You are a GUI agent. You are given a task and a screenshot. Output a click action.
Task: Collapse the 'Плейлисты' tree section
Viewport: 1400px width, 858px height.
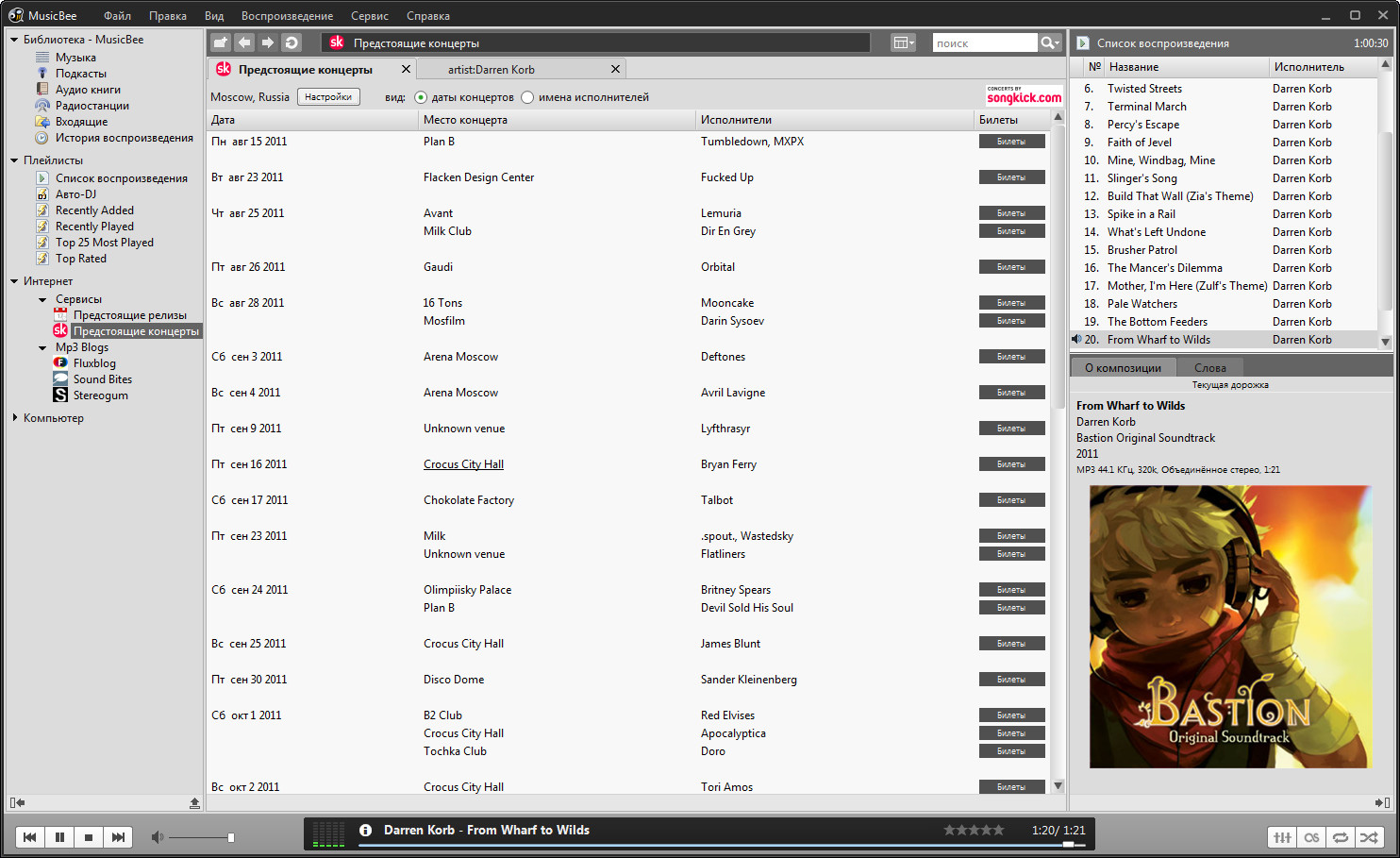pyautogui.click(x=14, y=160)
